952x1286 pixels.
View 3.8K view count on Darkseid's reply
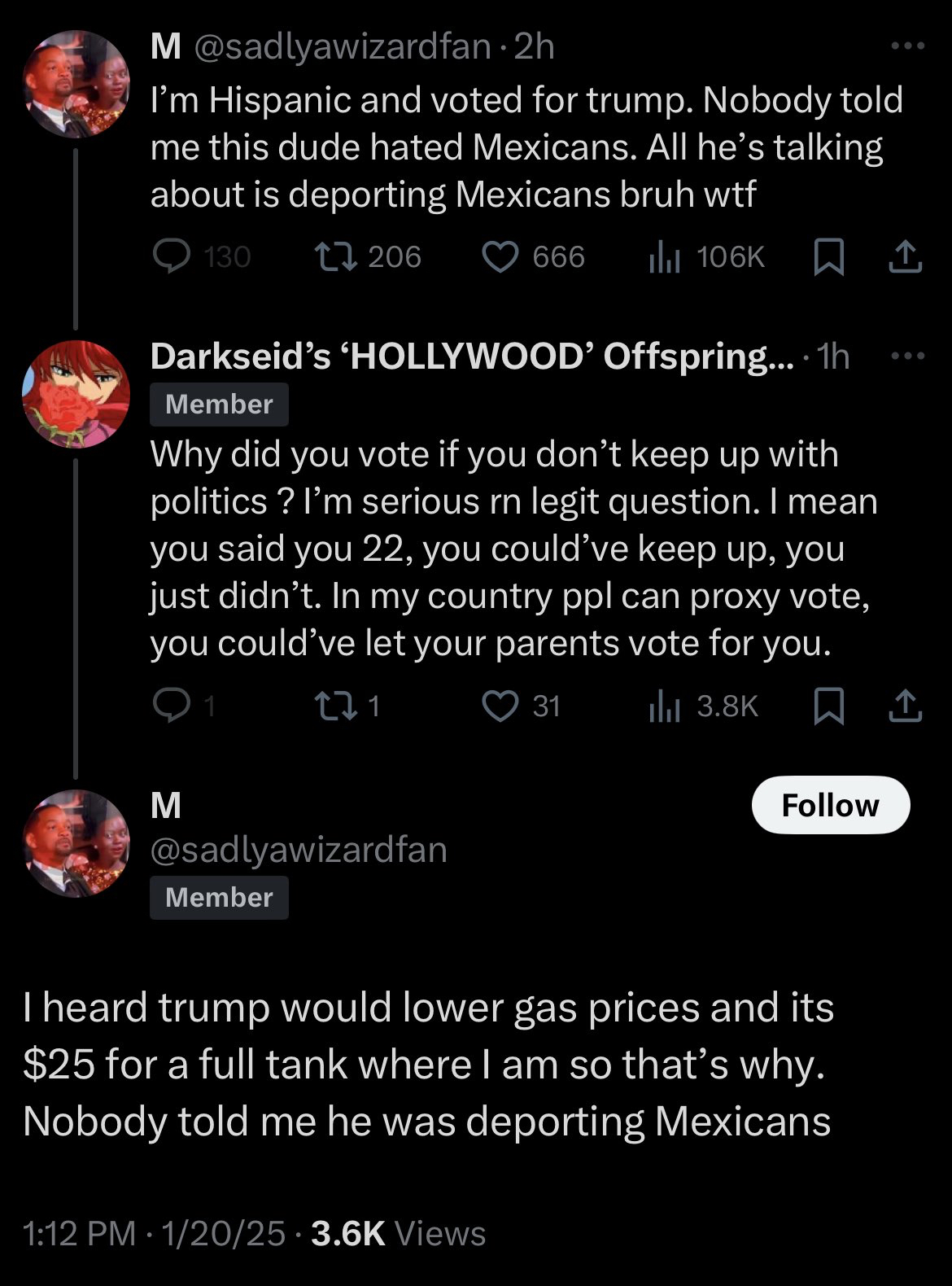(x=664, y=706)
